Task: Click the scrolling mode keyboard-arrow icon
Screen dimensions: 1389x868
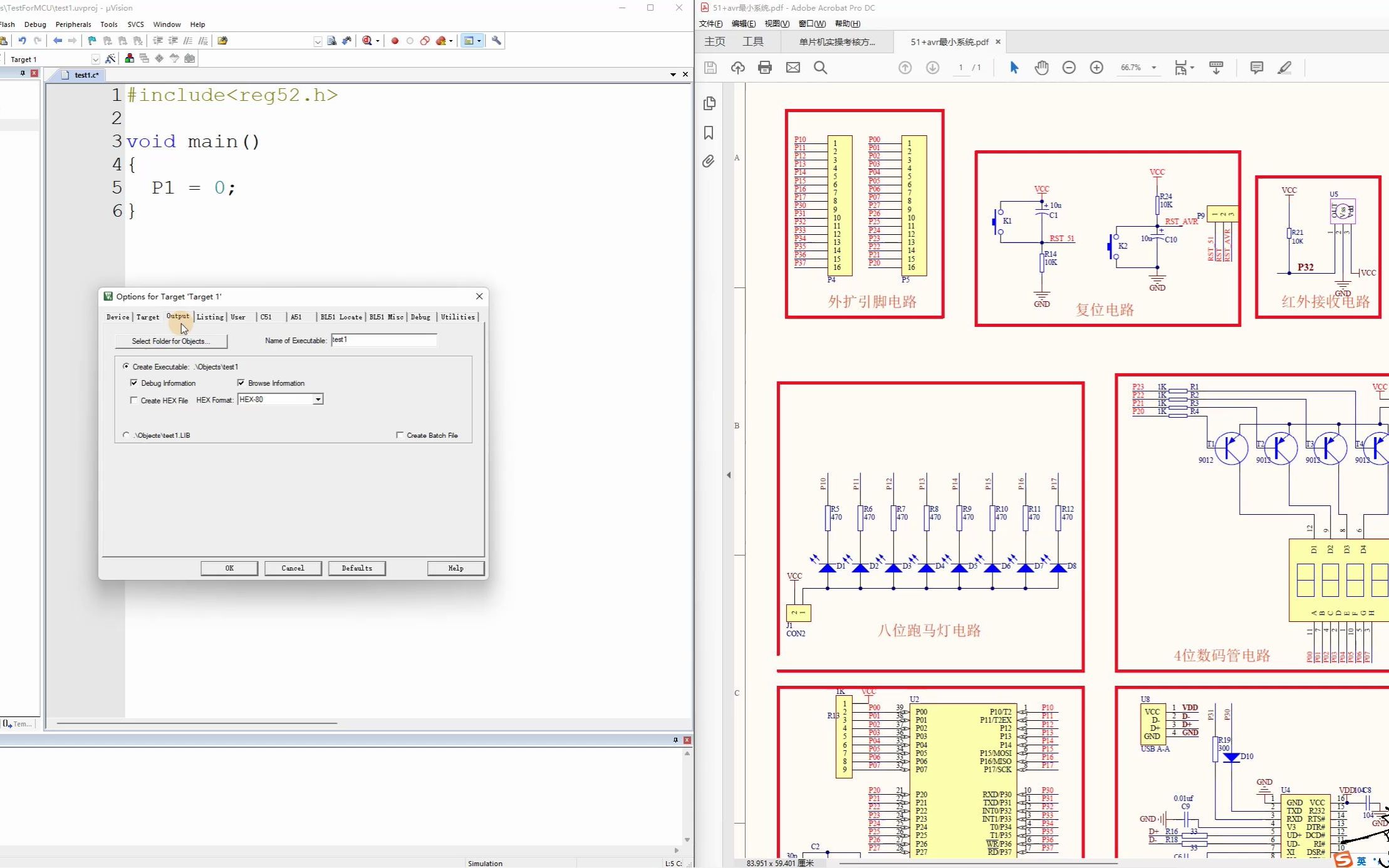Action: (x=1216, y=68)
